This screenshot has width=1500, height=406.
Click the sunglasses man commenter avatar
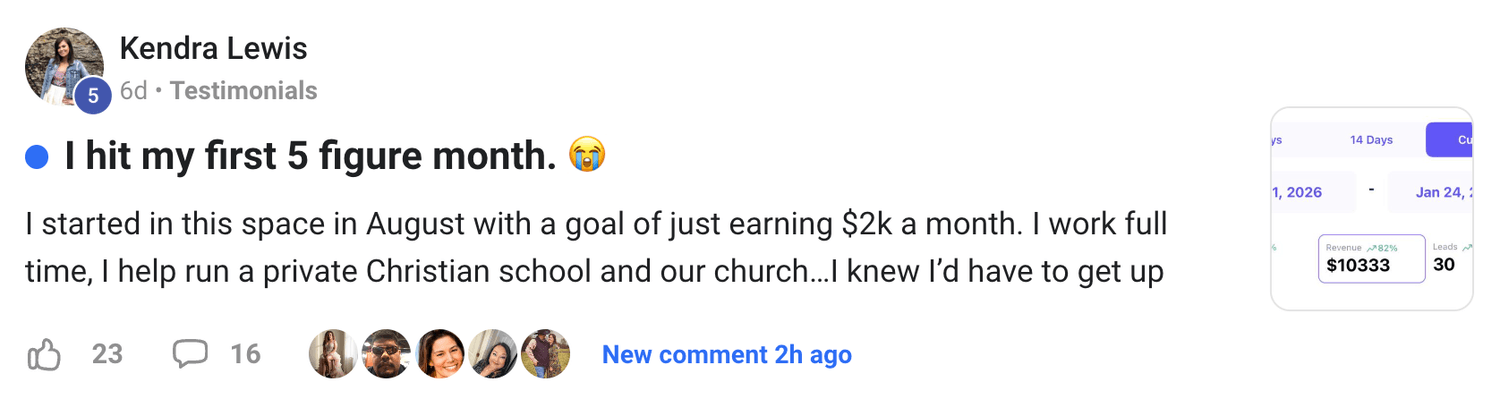pos(386,354)
